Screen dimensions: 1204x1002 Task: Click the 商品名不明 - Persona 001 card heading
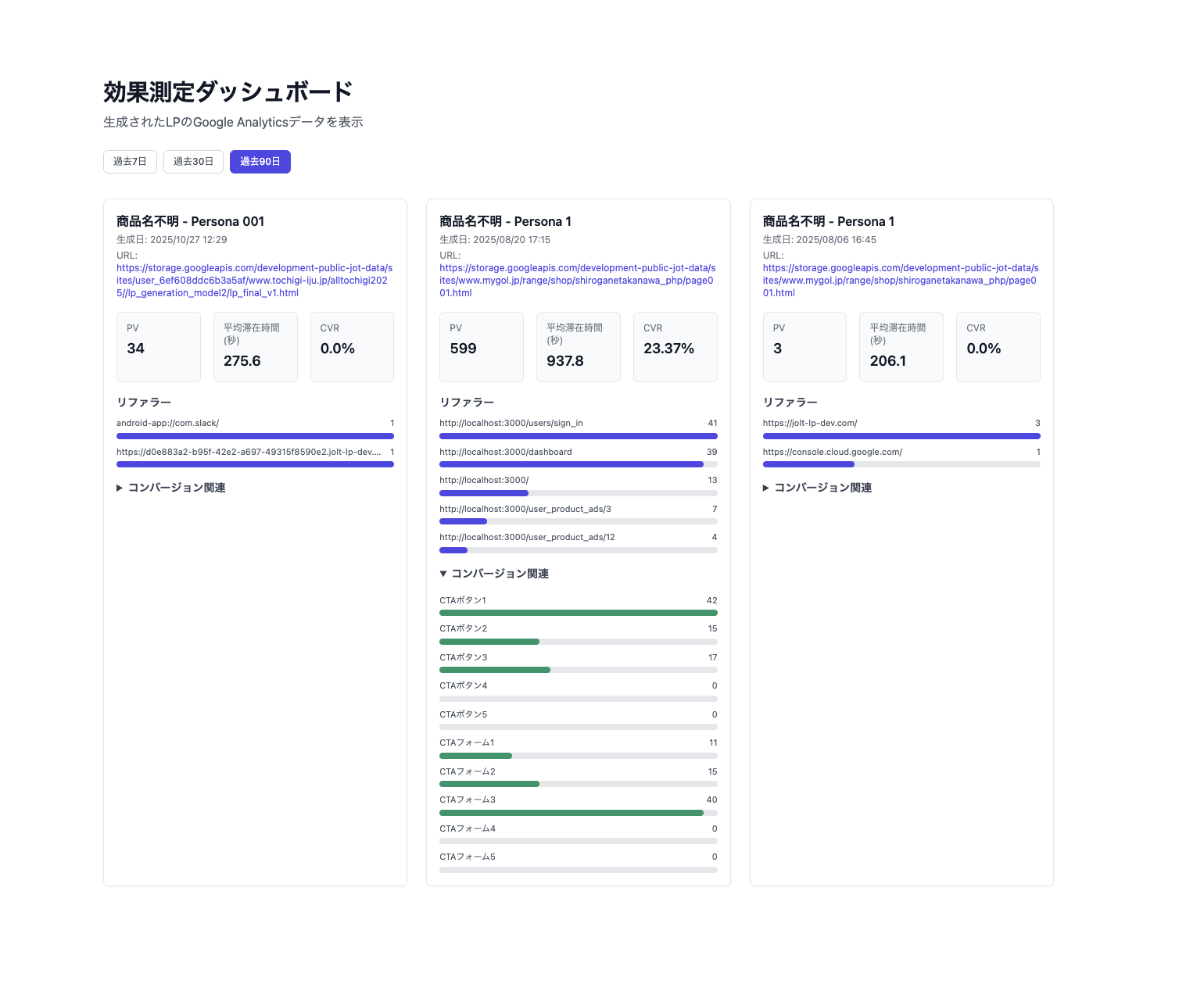coord(190,221)
